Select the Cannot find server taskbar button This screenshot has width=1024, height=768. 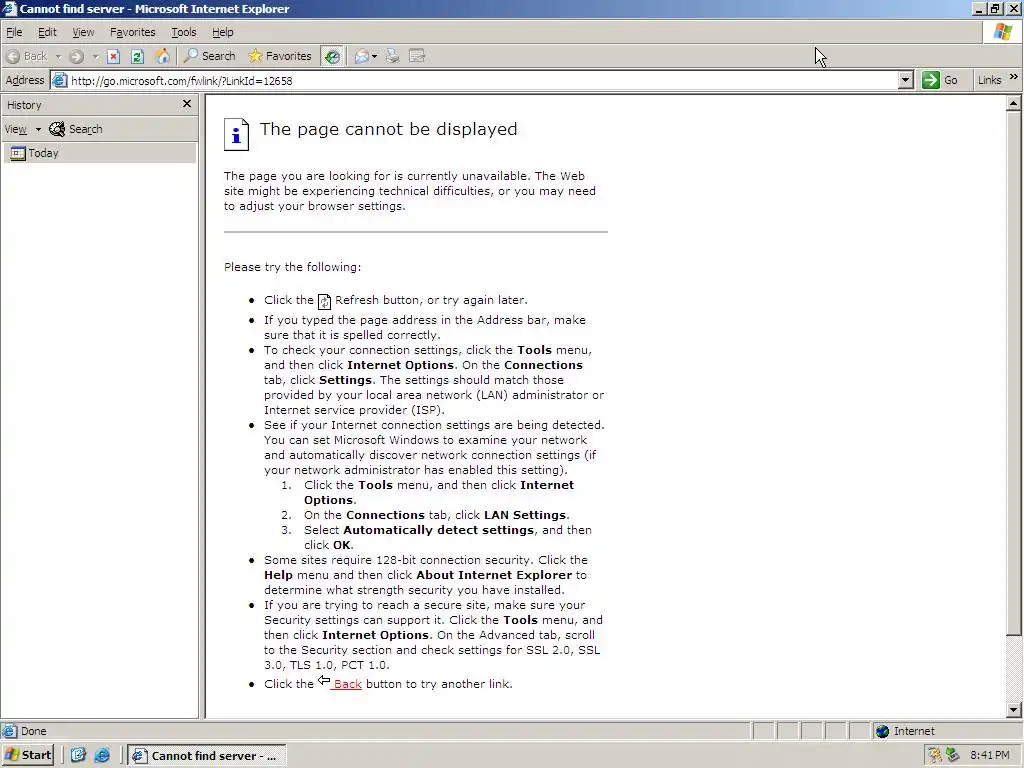tap(206, 756)
